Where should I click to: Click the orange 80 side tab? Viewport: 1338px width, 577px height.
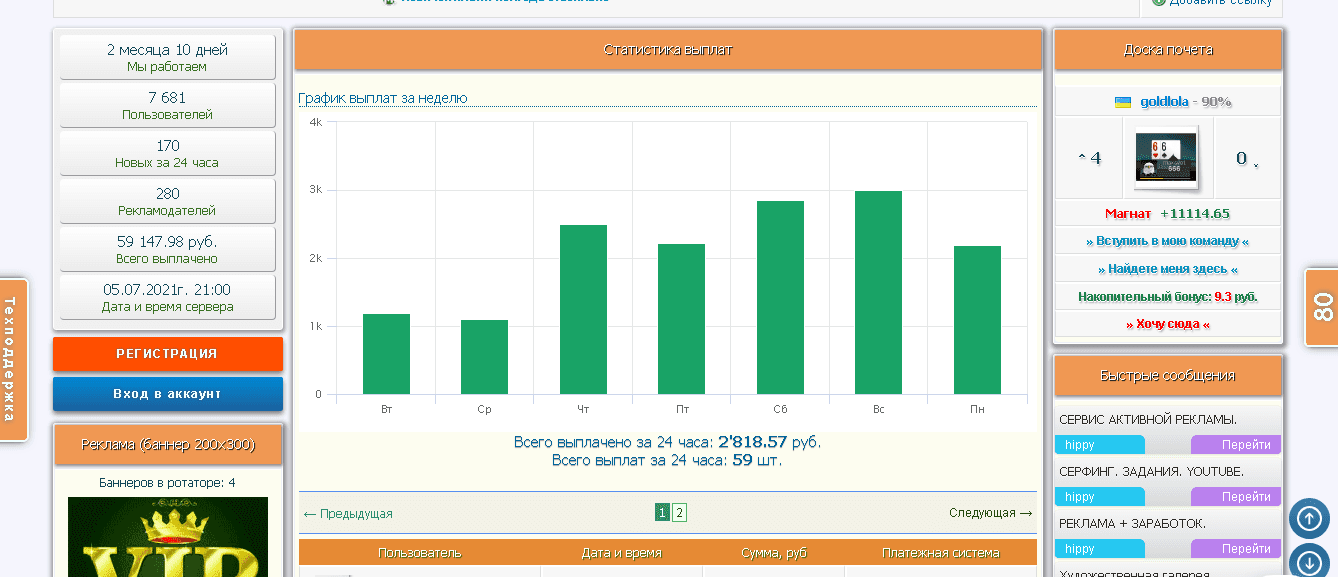point(1322,307)
